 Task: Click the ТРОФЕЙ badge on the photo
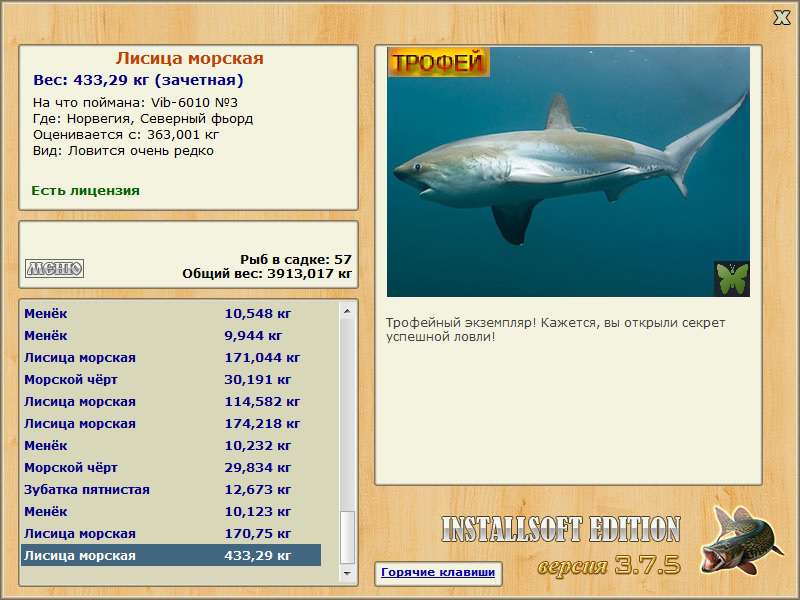tap(439, 62)
